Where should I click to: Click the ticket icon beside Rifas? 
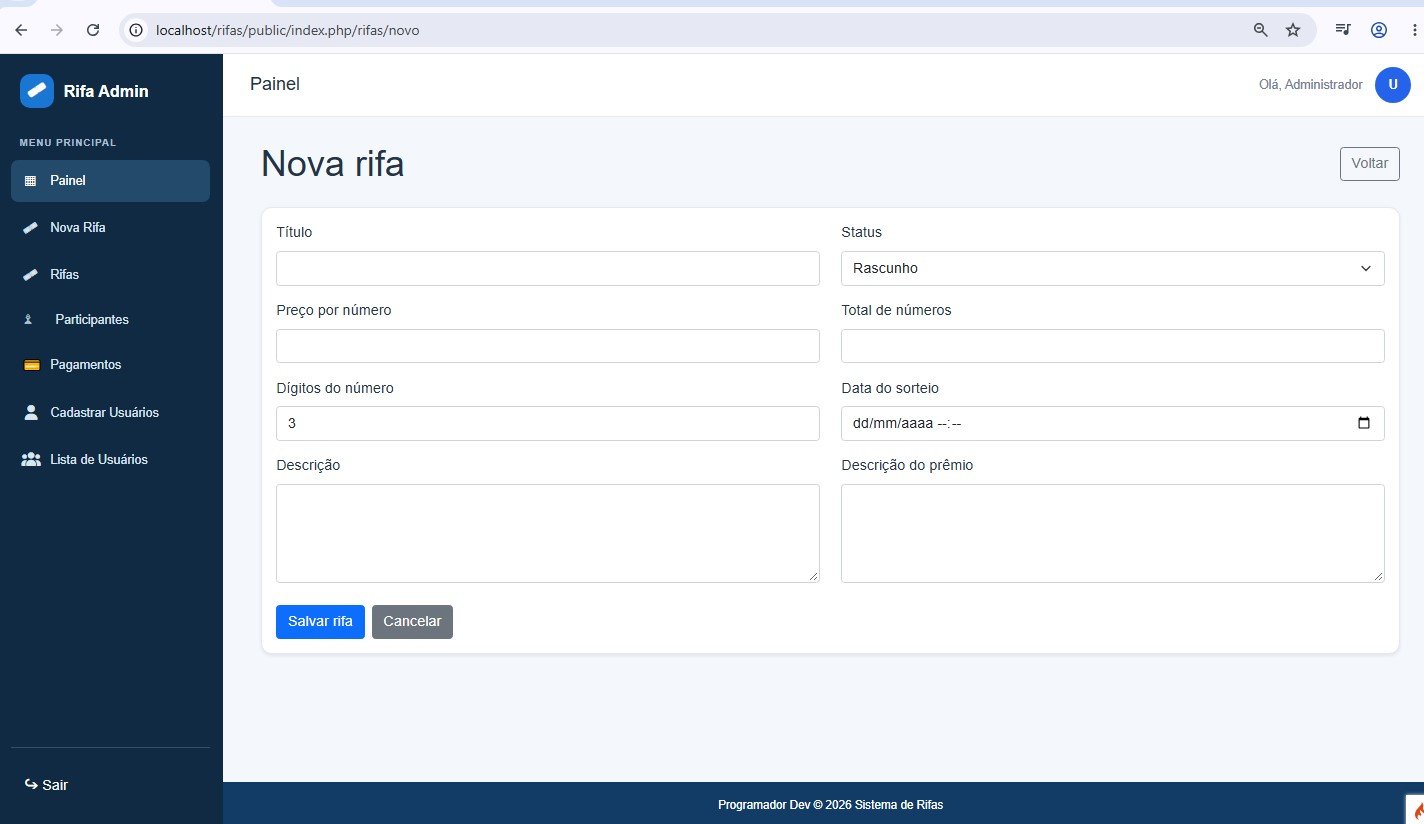pyautogui.click(x=30, y=275)
